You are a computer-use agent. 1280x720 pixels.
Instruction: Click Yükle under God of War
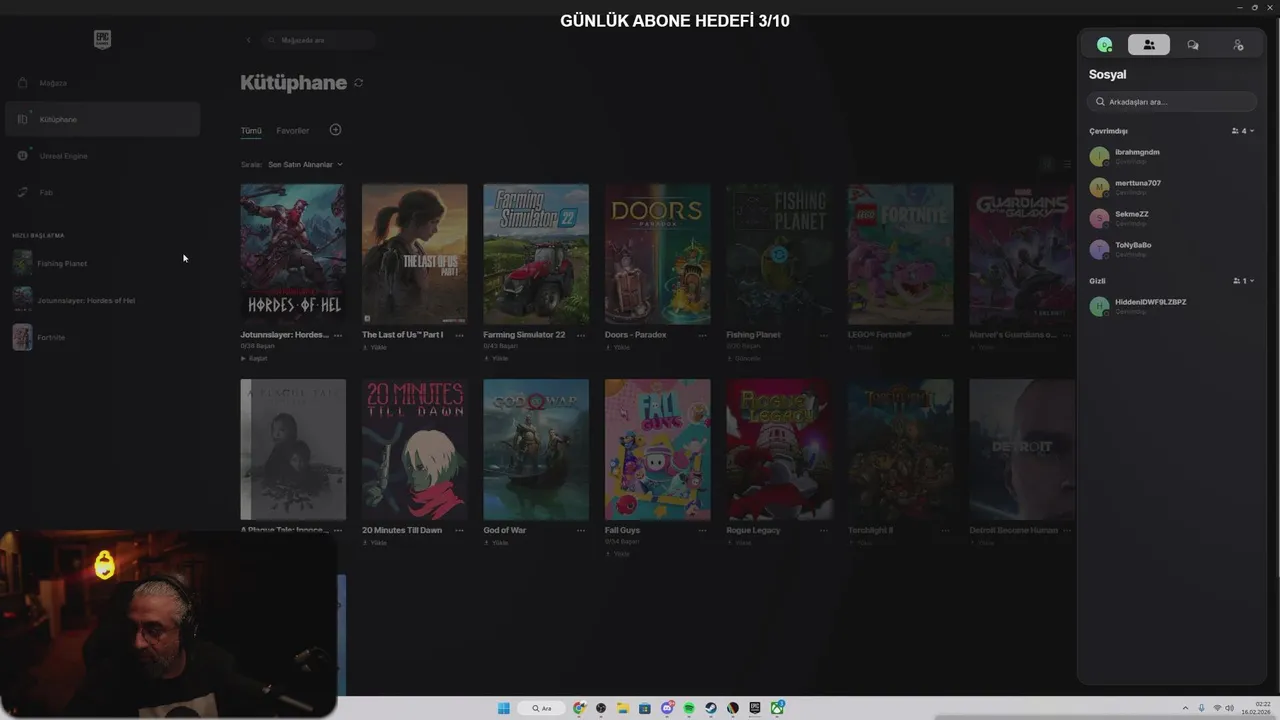click(496, 542)
